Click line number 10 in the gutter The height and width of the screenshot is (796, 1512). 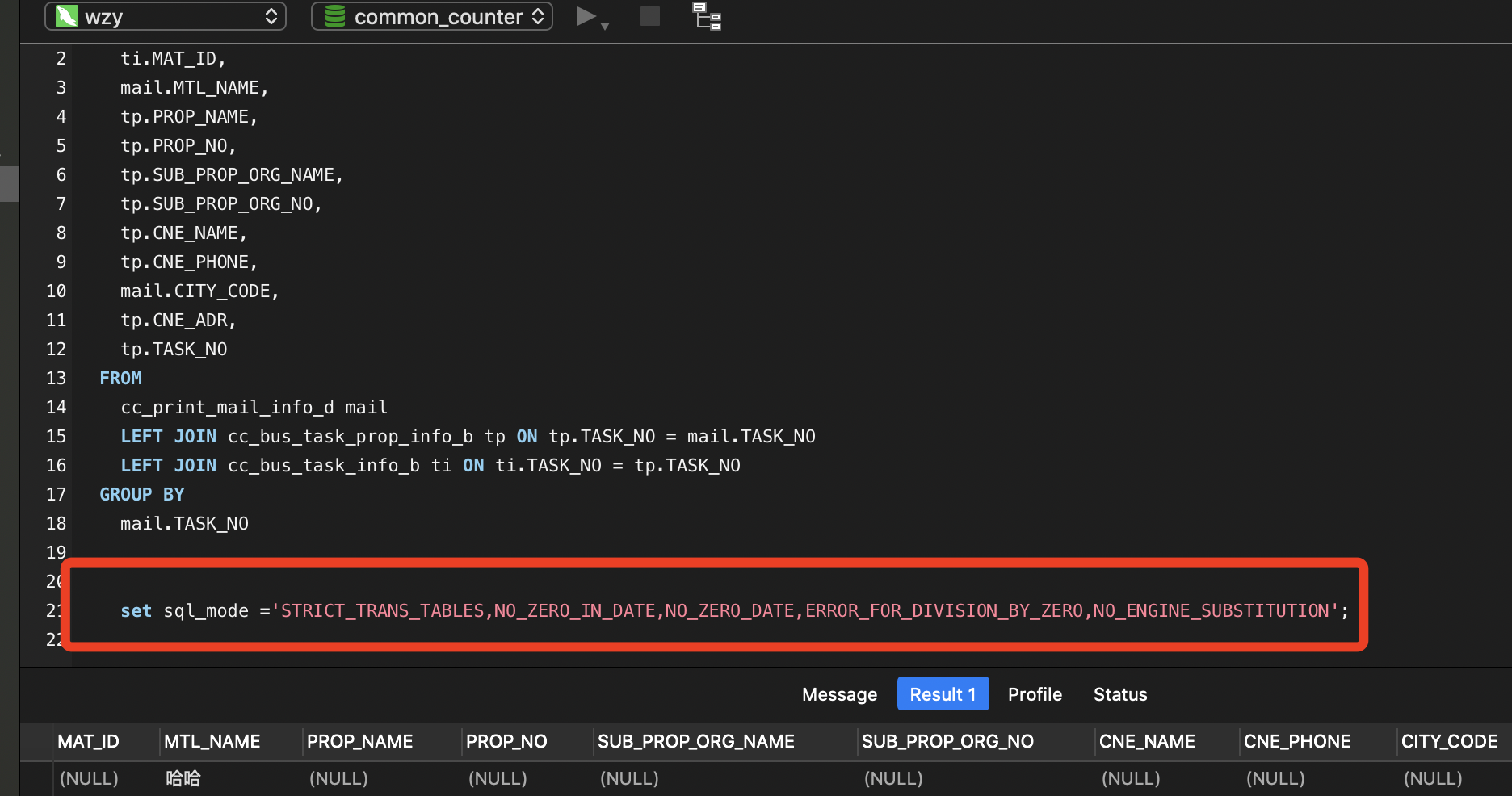pos(56,291)
